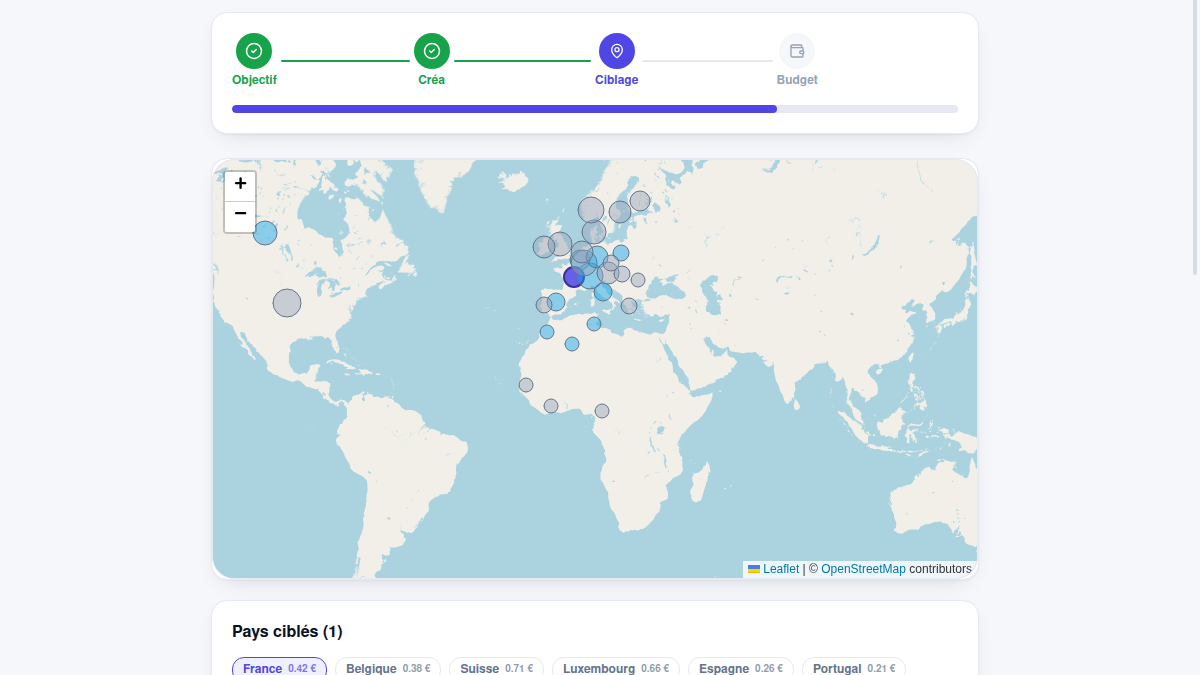Click the Créa step check icon
The width and height of the screenshot is (1200, 675).
click(432, 51)
